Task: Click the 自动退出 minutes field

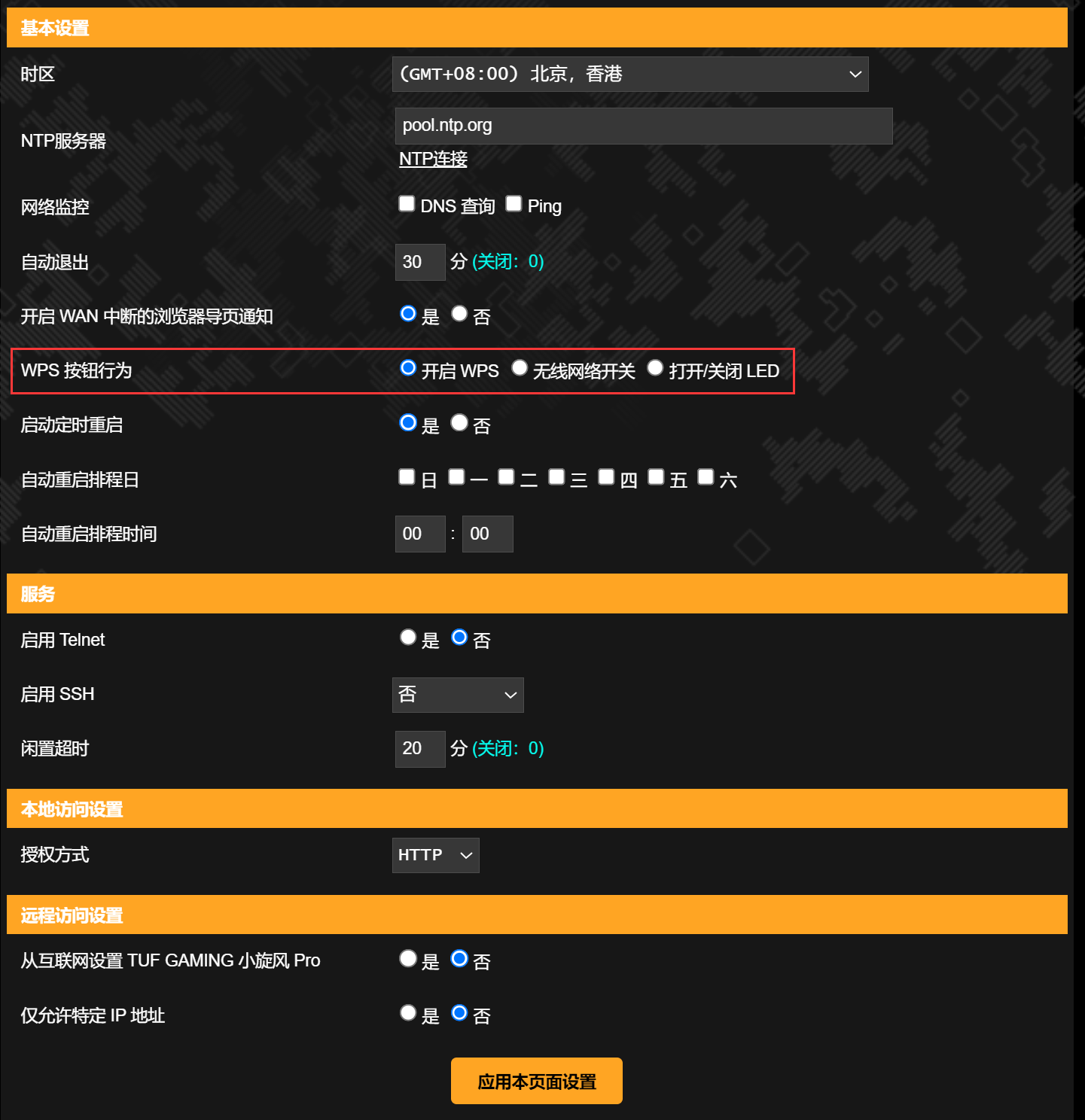Action: [x=420, y=262]
